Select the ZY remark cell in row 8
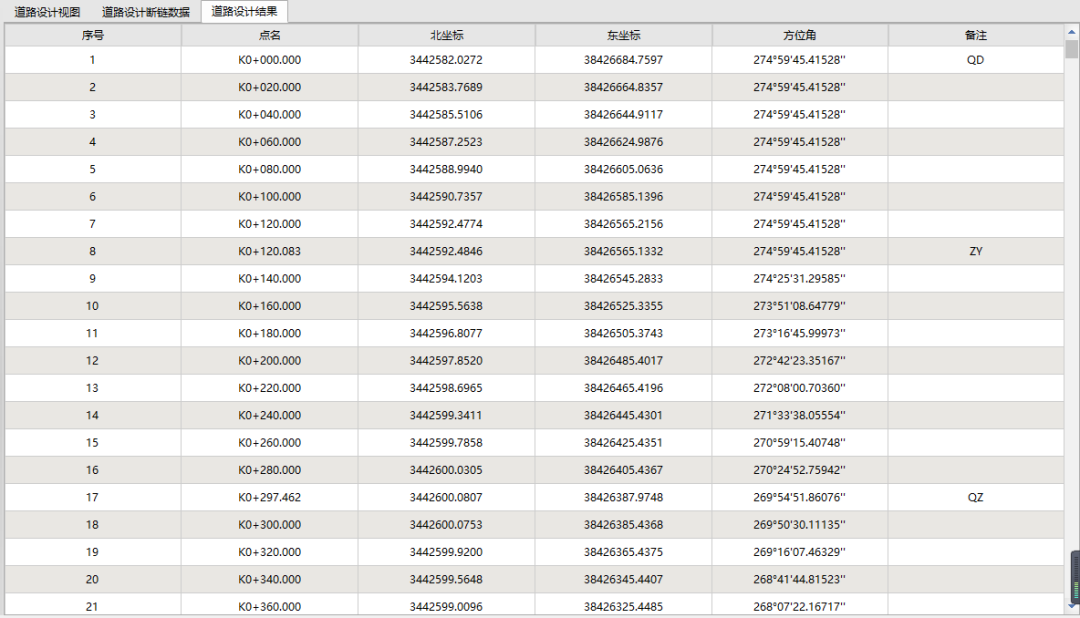Image resolution: width=1080 pixels, height=618 pixels. click(x=975, y=251)
